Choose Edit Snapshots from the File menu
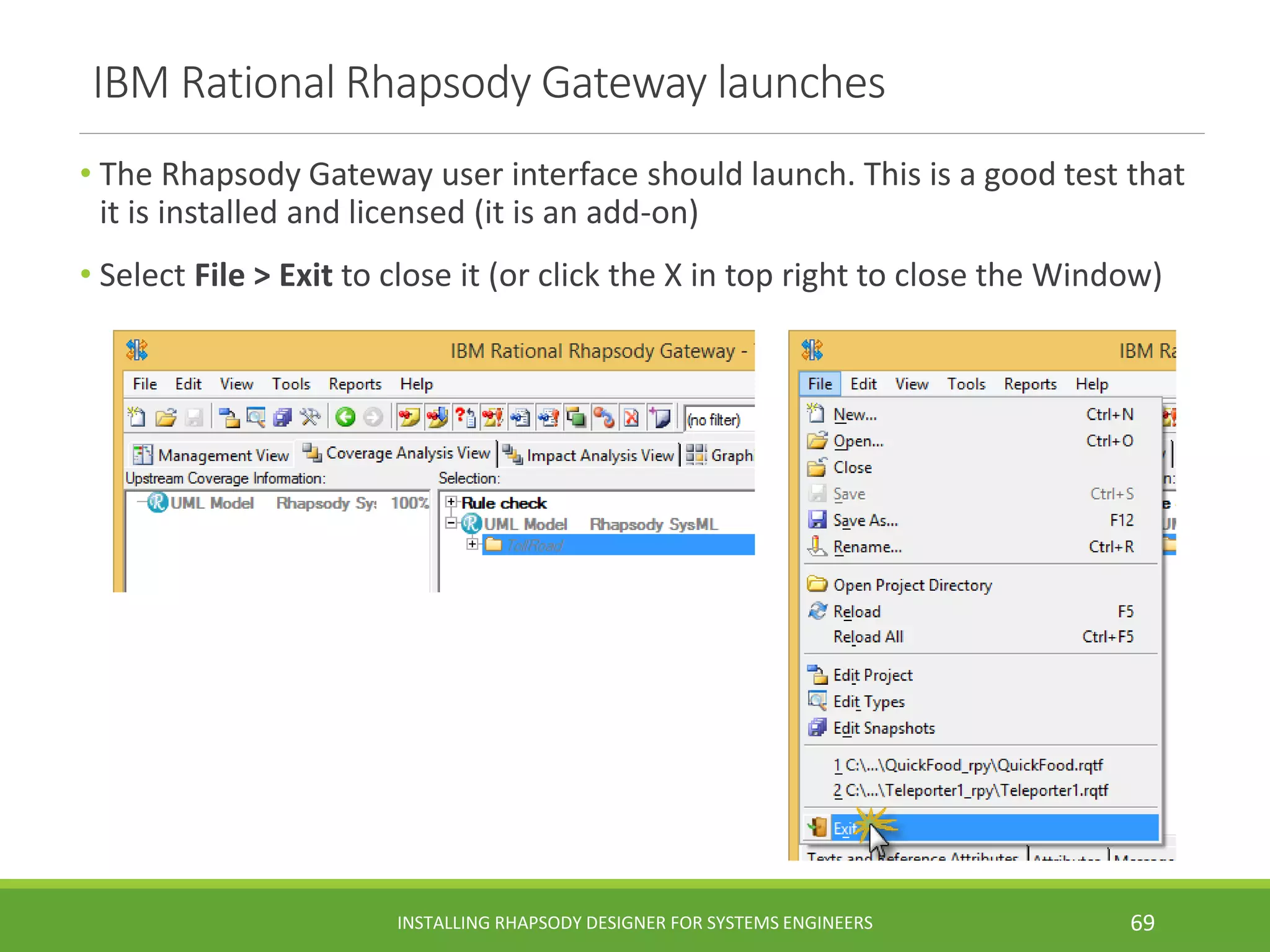Screen dimensions: 1270x952 coord(981,728)
